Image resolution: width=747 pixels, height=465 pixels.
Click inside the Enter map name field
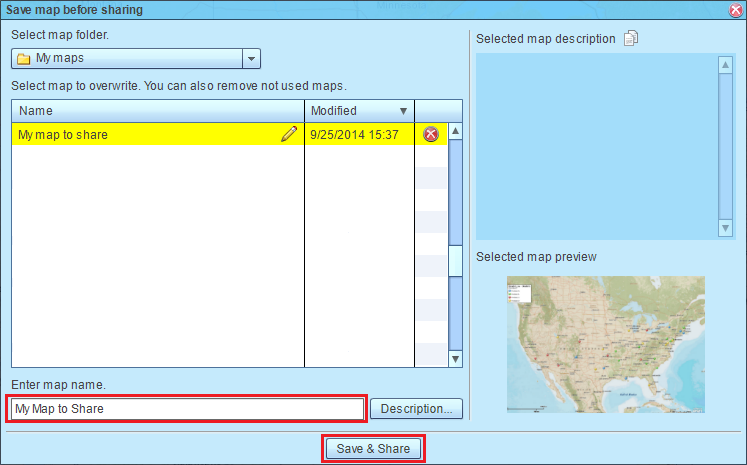pyautogui.click(x=187, y=408)
